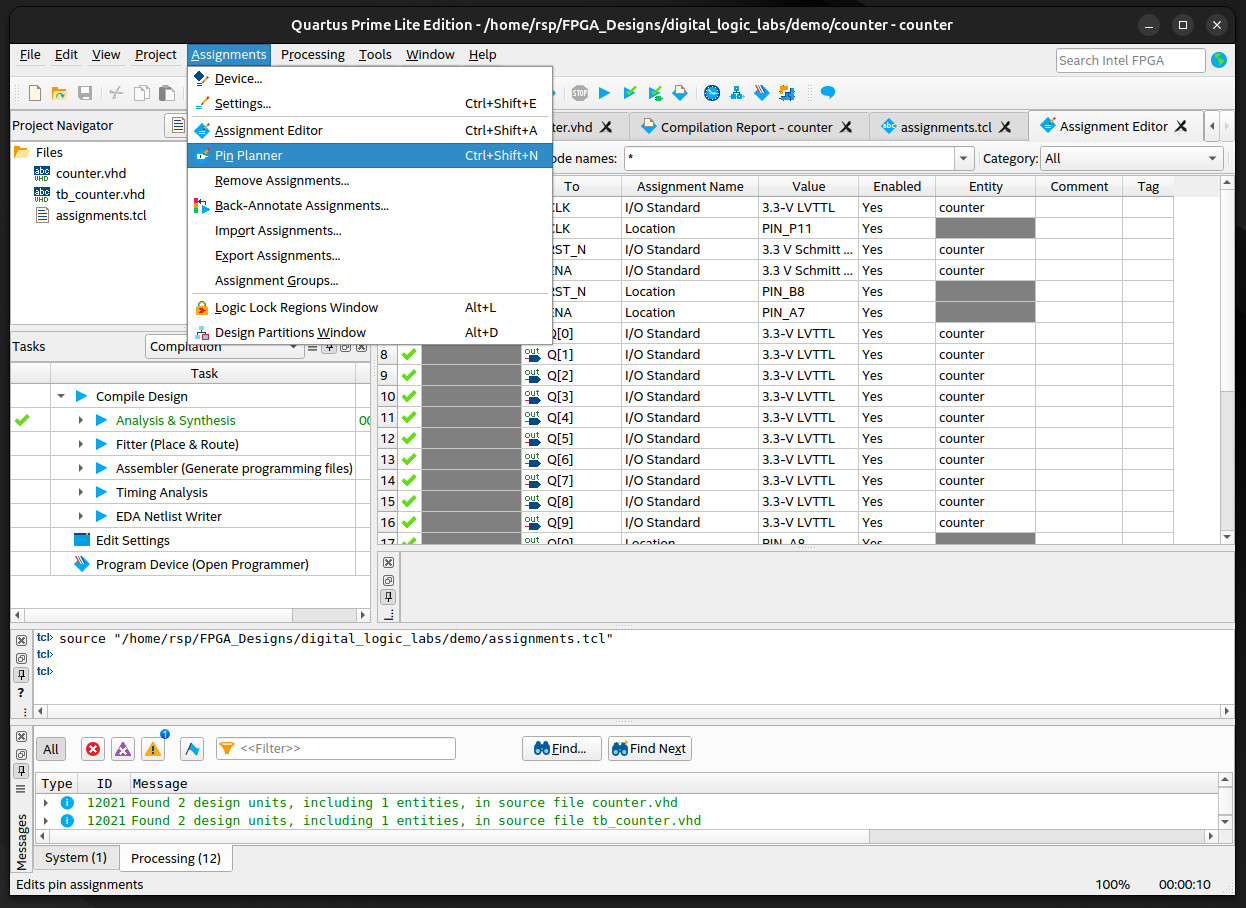Click the speech bubble icon in toolbar
This screenshot has width=1246, height=908.
coord(828,93)
